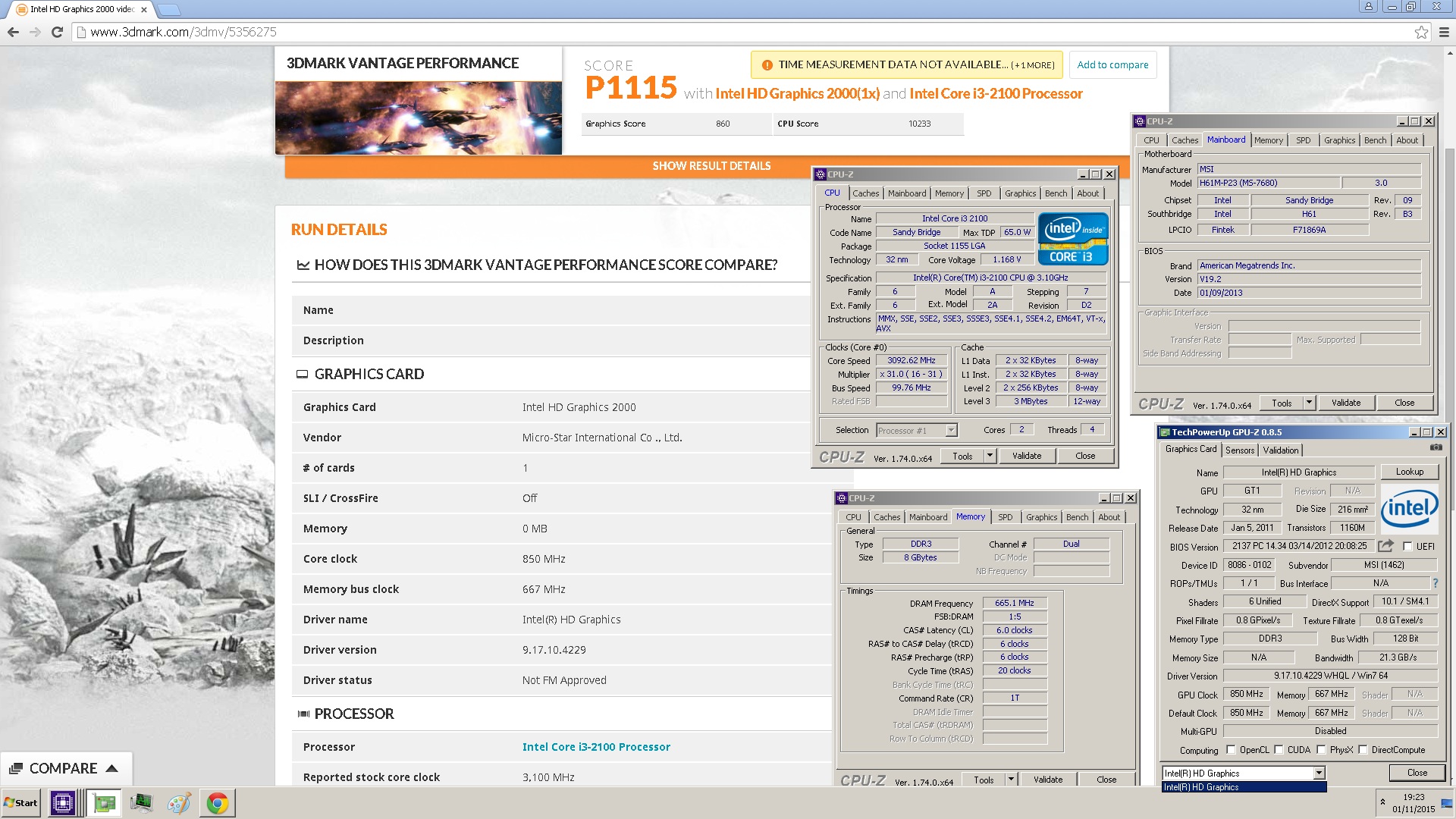Click the Intel logo in GPU-Z

(1409, 508)
